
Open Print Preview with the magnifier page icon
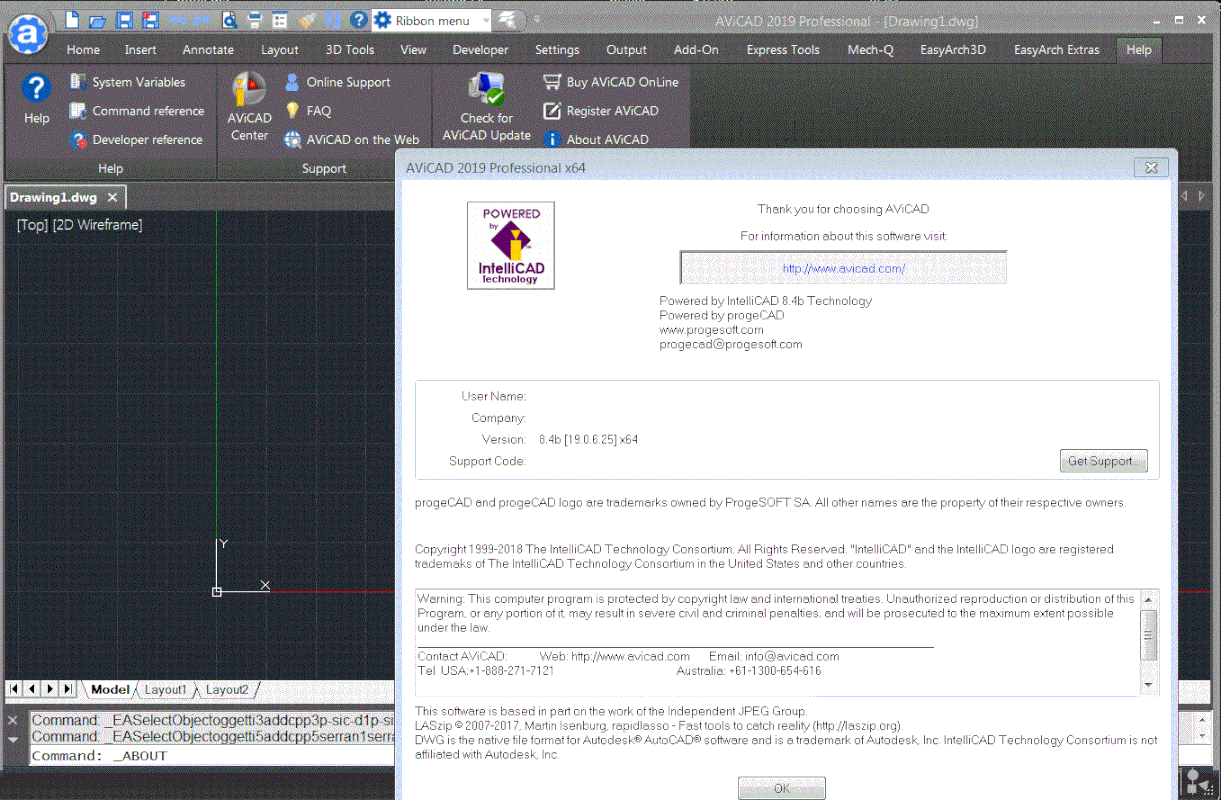coord(230,20)
